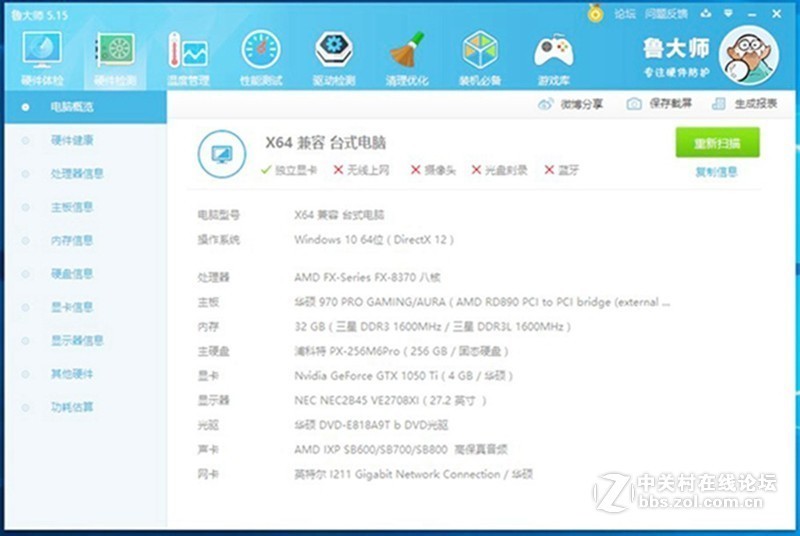This screenshot has height=536, width=800.
Task: Click 970 PRO GAMING/AURA motherboard value
Action: coord(482,302)
